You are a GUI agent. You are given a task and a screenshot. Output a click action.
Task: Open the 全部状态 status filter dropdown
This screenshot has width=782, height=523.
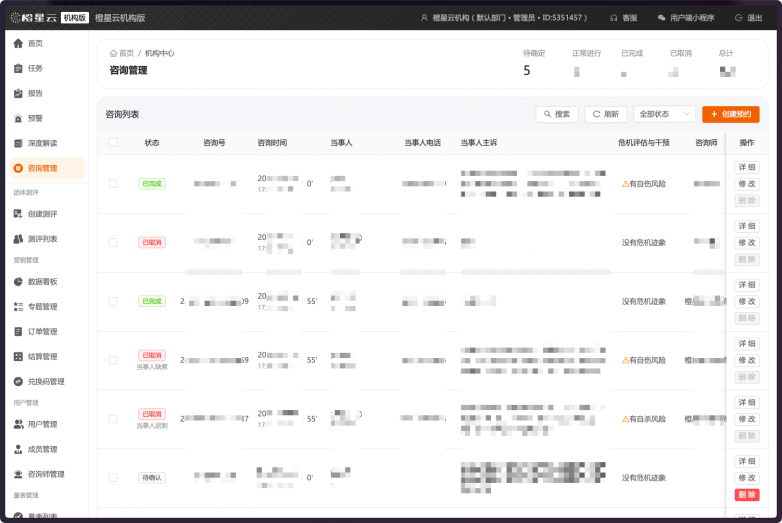point(664,114)
